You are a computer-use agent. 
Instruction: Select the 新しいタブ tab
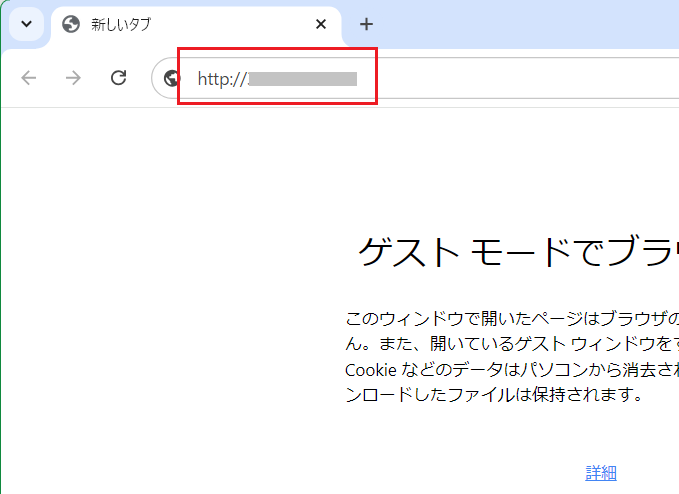coord(196,24)
